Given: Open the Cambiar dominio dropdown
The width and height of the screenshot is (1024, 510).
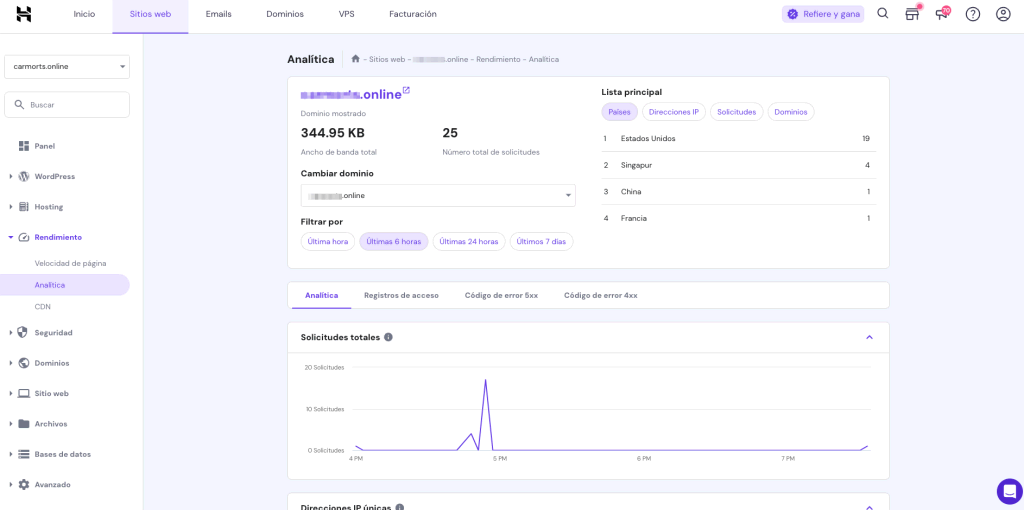Looking at the screenshot, I should point(438,195).
